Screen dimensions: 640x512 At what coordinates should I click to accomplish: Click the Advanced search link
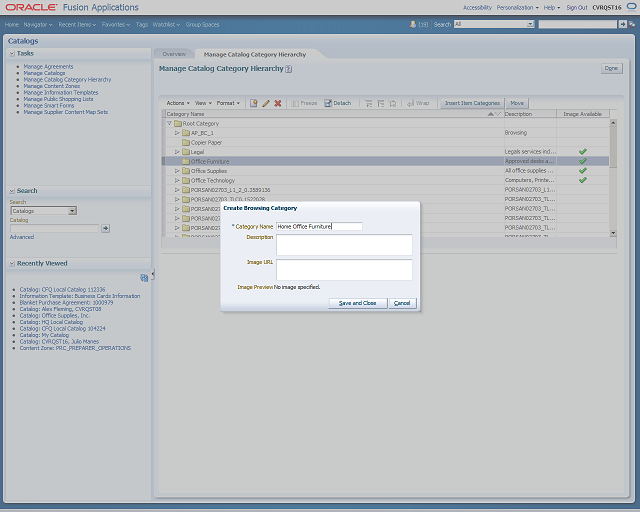tap(22, 237)
